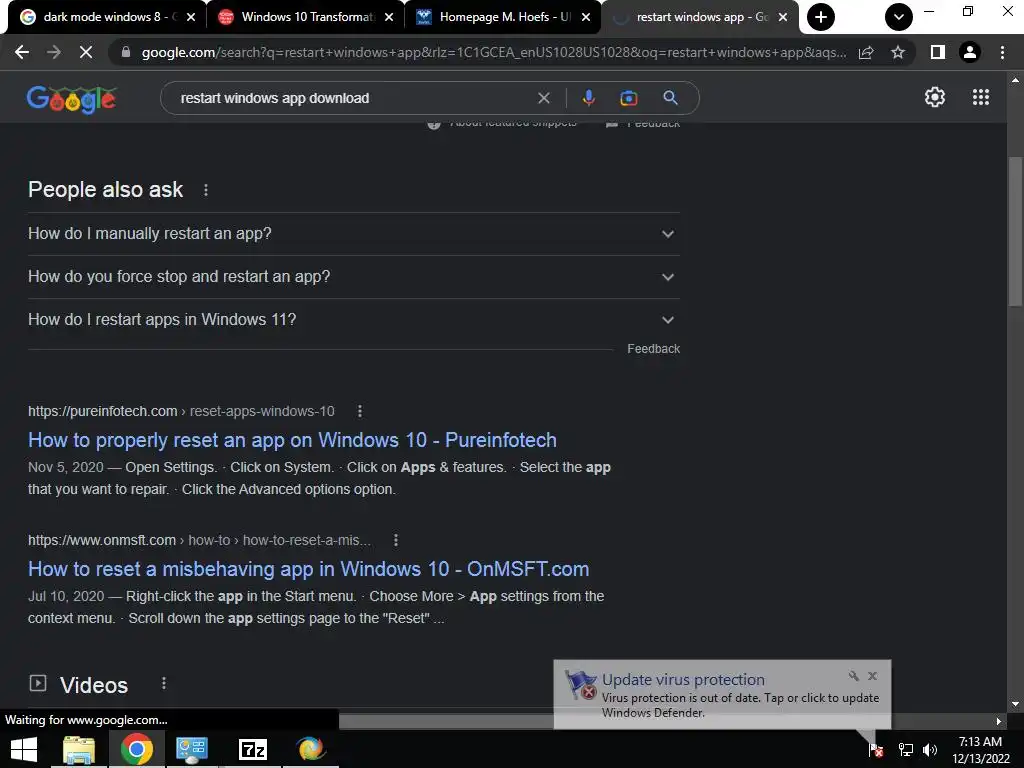
Task: Expand 'How do I manually restart an app?'
Action: click(353, 234)
